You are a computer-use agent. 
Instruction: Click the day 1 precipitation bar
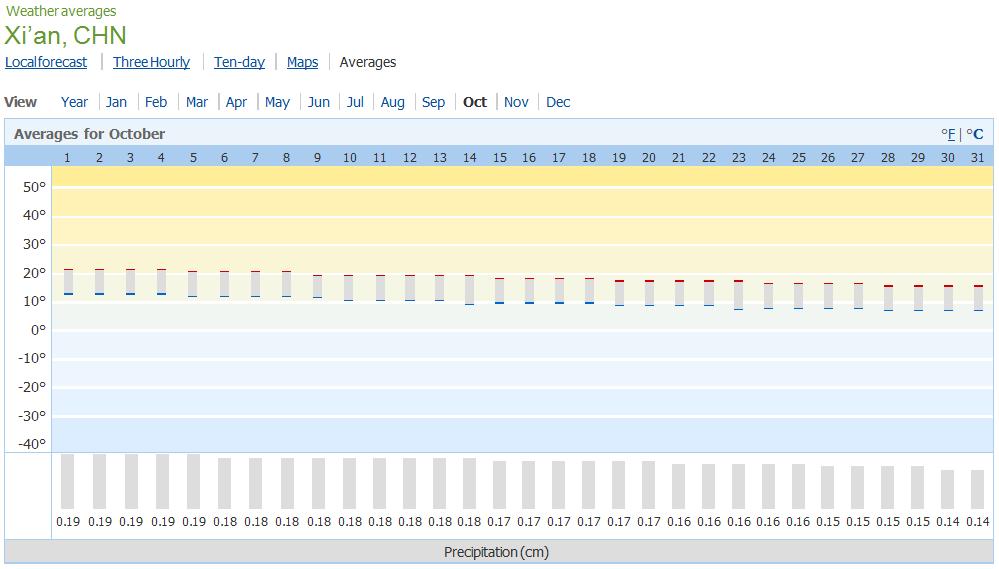coord(68,481)
